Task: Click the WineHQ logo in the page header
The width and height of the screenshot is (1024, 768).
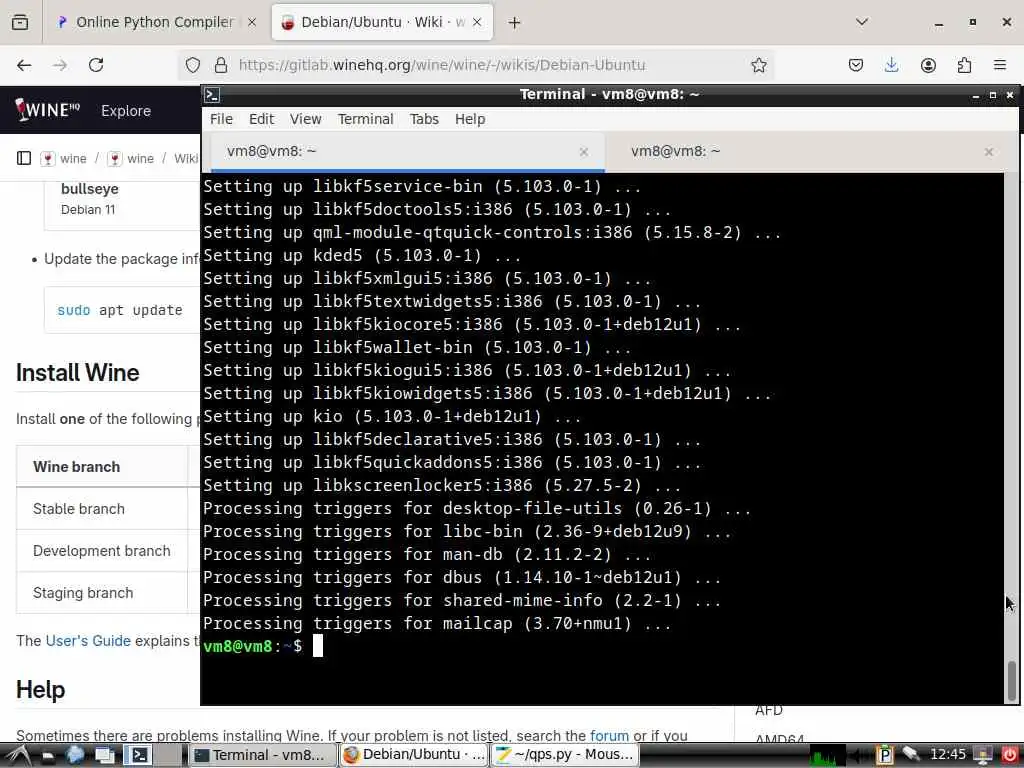Action: pyautogui.click(x=48, y=110)
